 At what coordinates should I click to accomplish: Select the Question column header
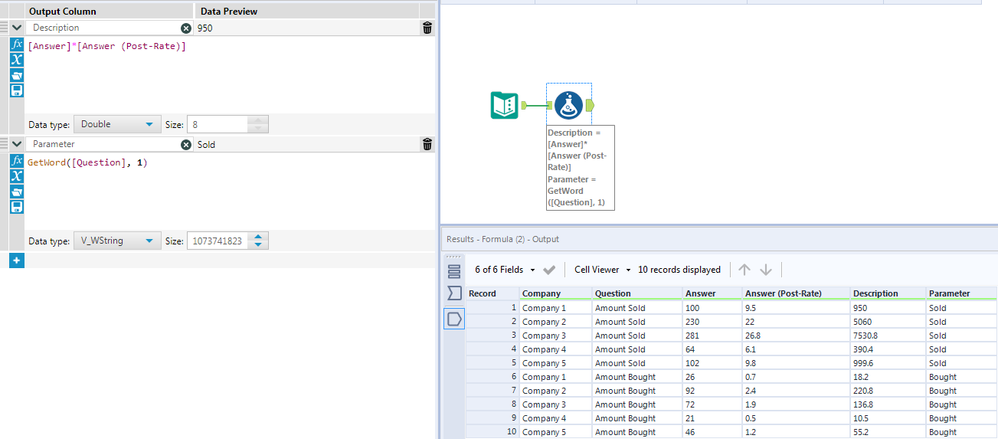coord(637,293)
